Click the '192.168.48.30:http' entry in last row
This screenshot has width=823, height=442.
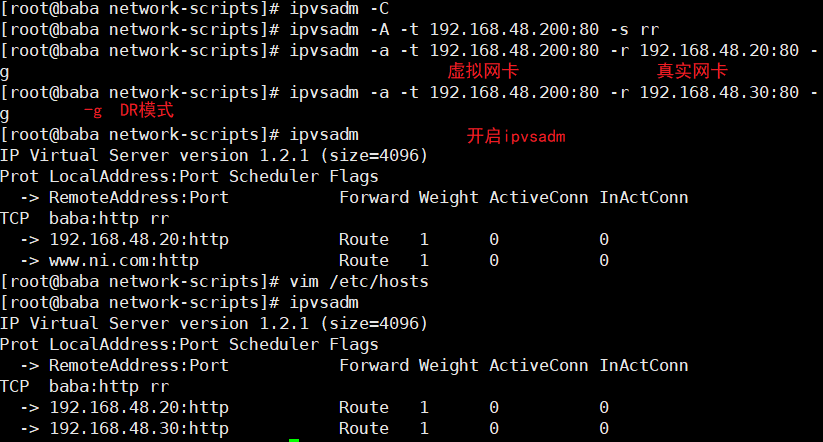[139, 428]
